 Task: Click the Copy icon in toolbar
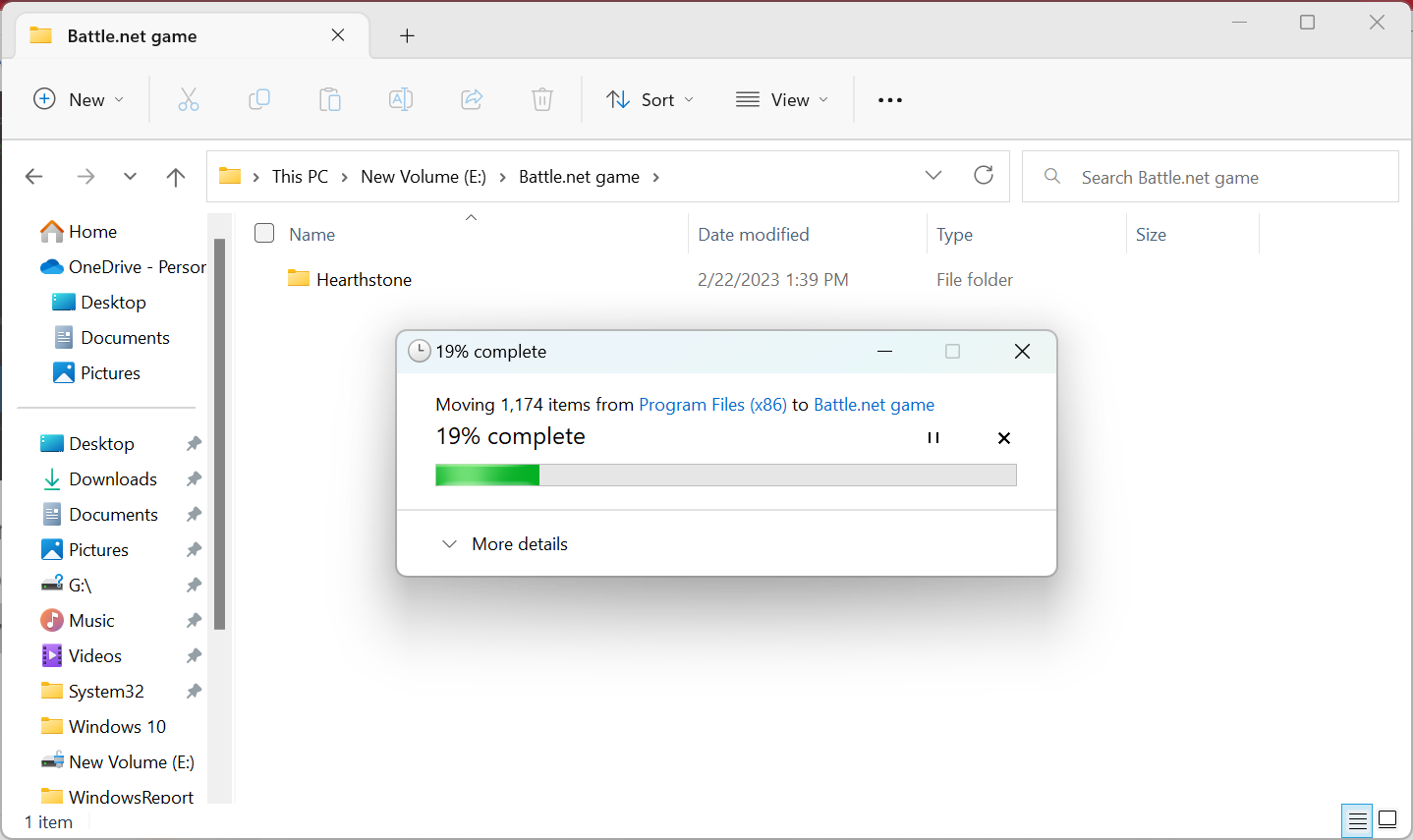[259, 99]
